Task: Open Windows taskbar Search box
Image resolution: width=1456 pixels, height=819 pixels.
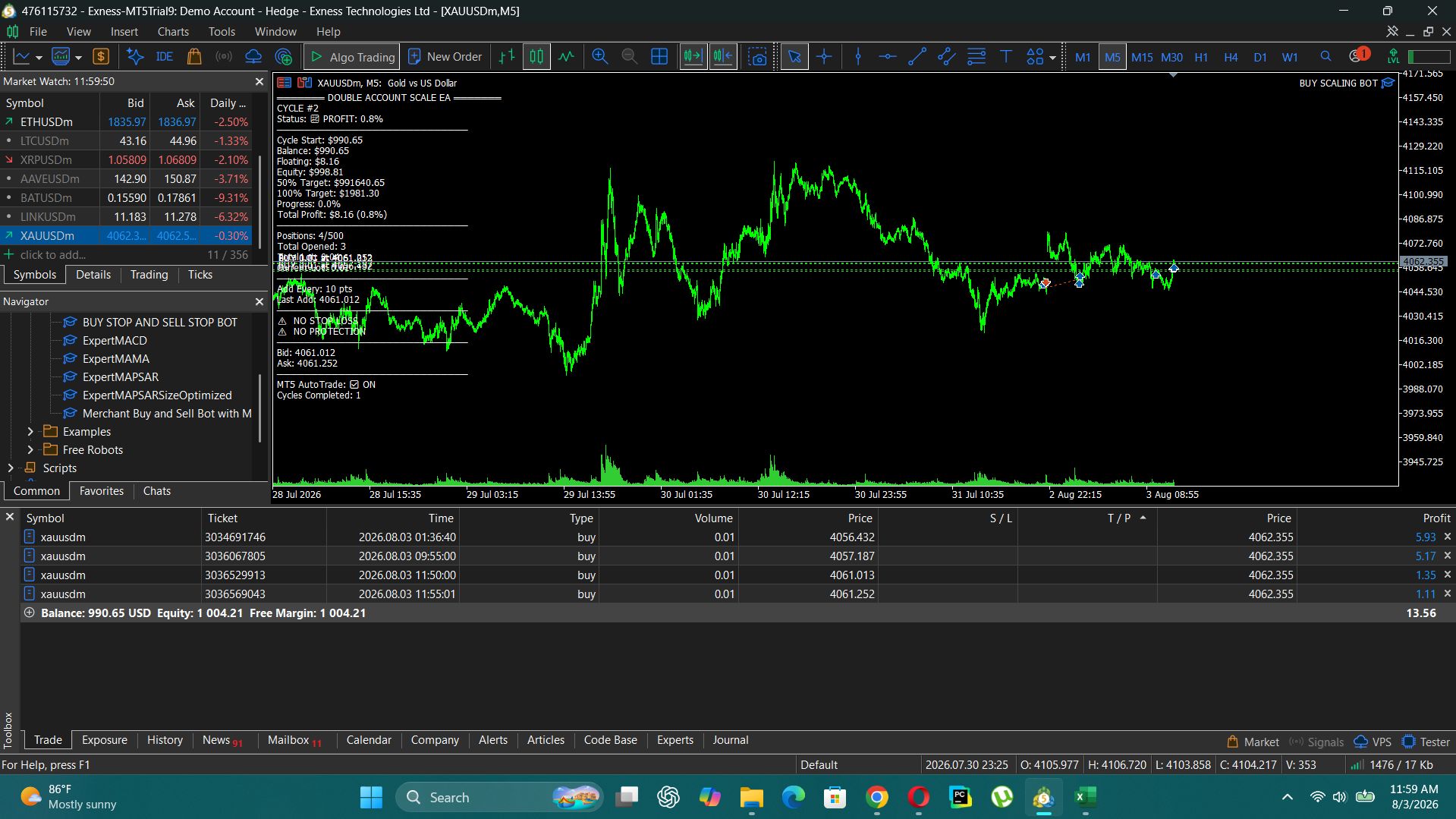Action: (x=498, y=797)
